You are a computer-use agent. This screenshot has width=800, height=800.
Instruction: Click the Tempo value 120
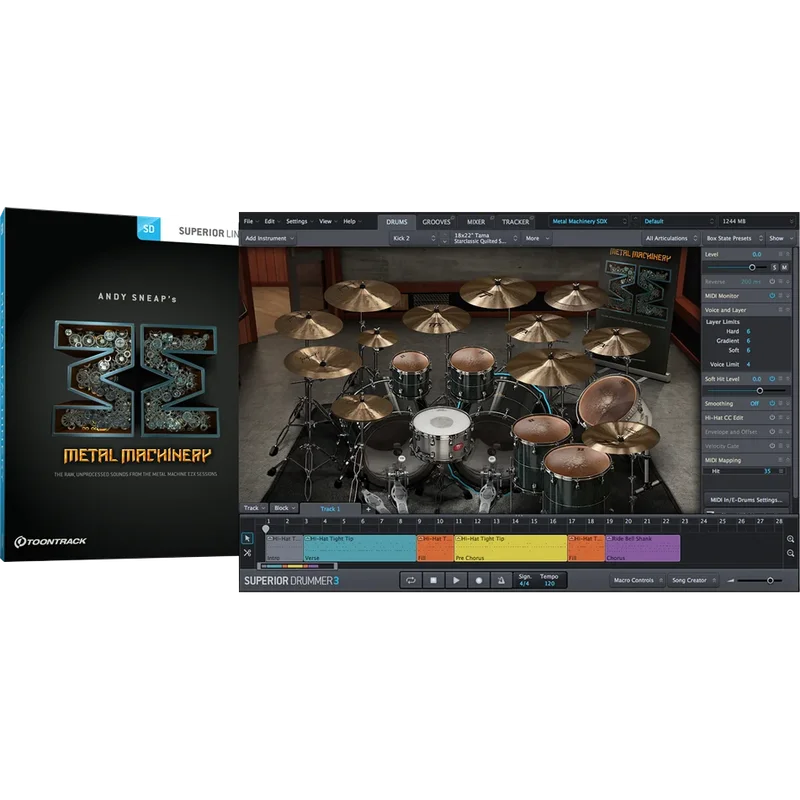pyautogui.click(x=549, y=584)
